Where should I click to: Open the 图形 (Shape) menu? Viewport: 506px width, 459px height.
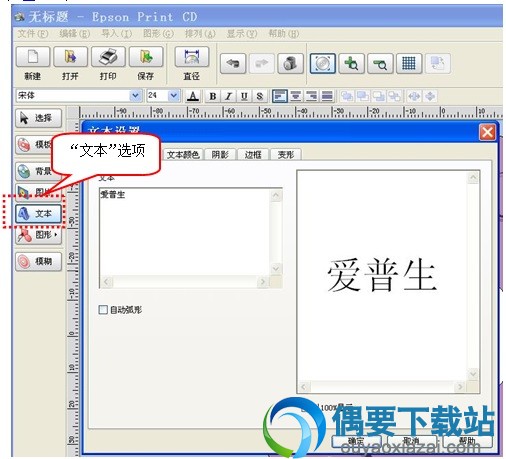(158, 34)
